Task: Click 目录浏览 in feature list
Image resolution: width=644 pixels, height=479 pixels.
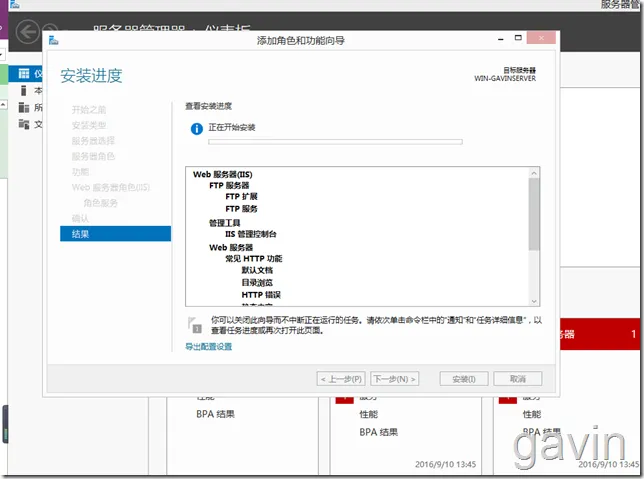Action: [x=257, y=282]
